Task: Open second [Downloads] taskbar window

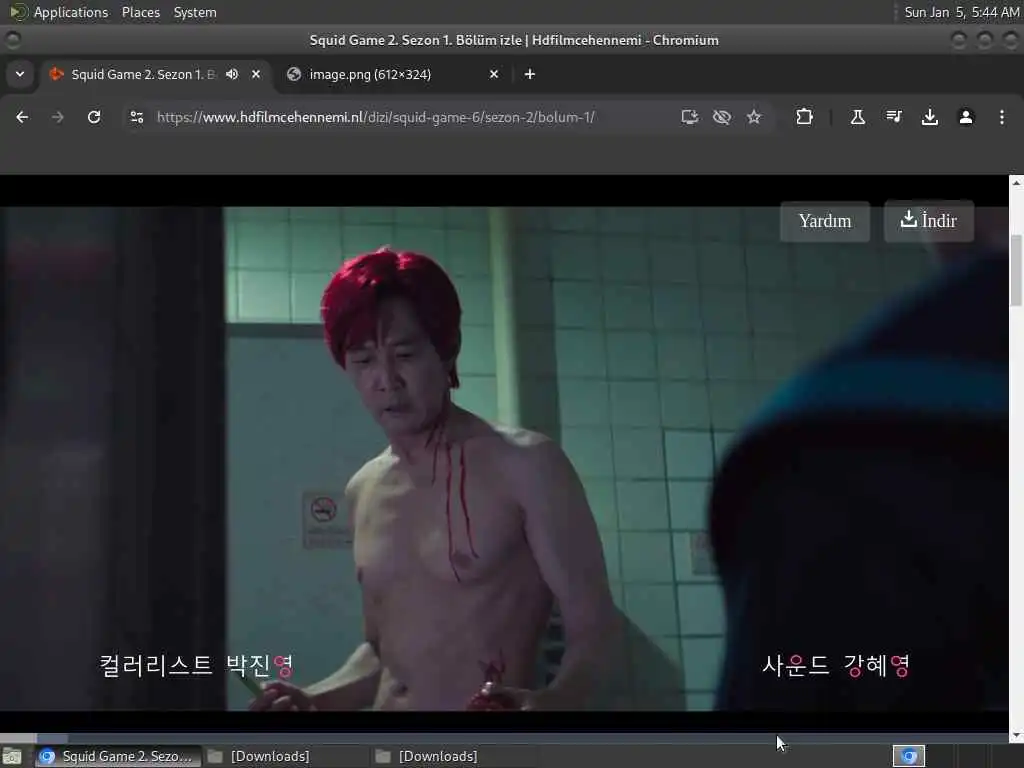Action: tap(454, 756)
